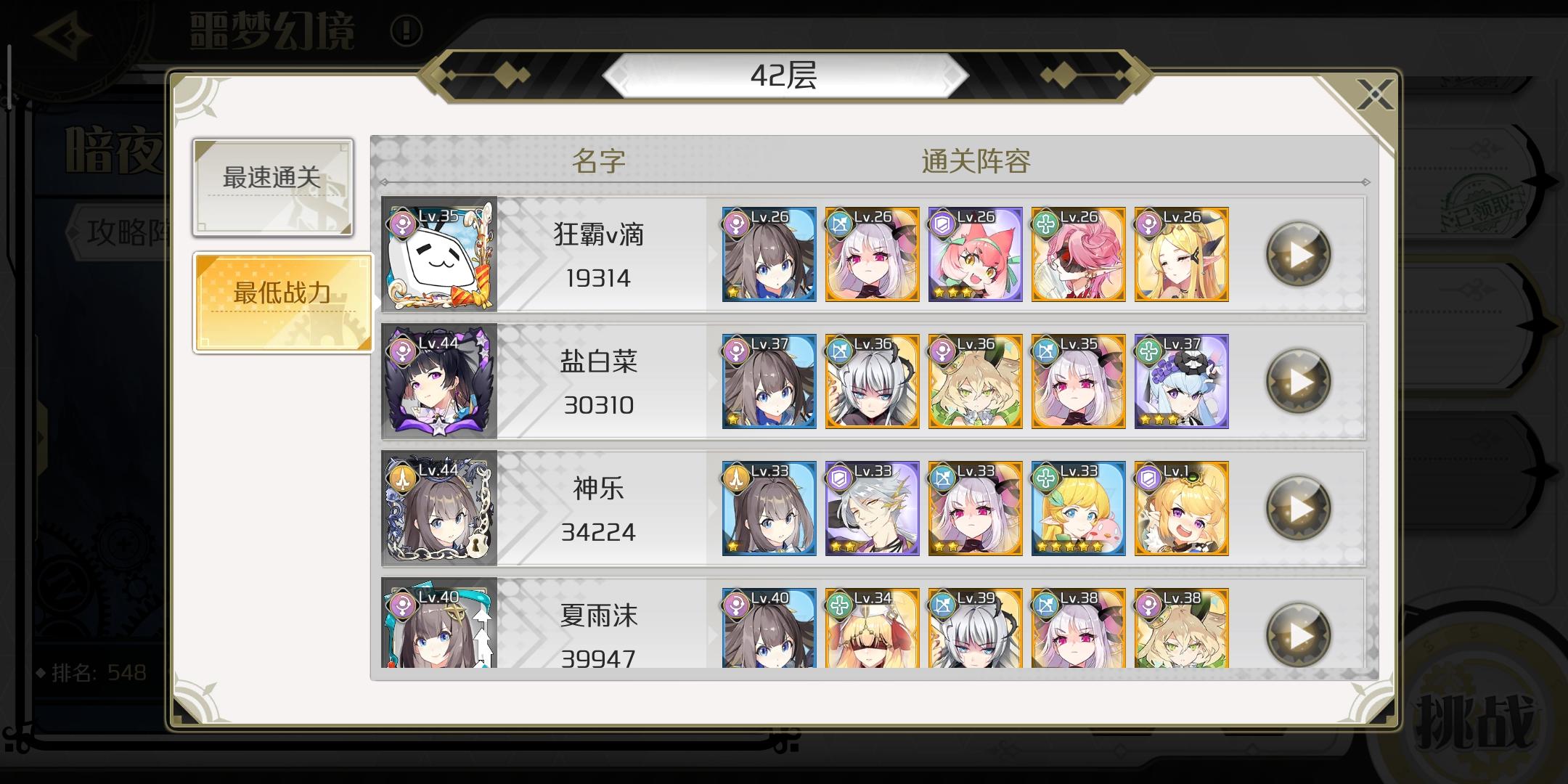Image resolution: width=1568 pixels, height=784 pixels.
Task: Open 盐白菜's player avatar
Action: [439, 382]
